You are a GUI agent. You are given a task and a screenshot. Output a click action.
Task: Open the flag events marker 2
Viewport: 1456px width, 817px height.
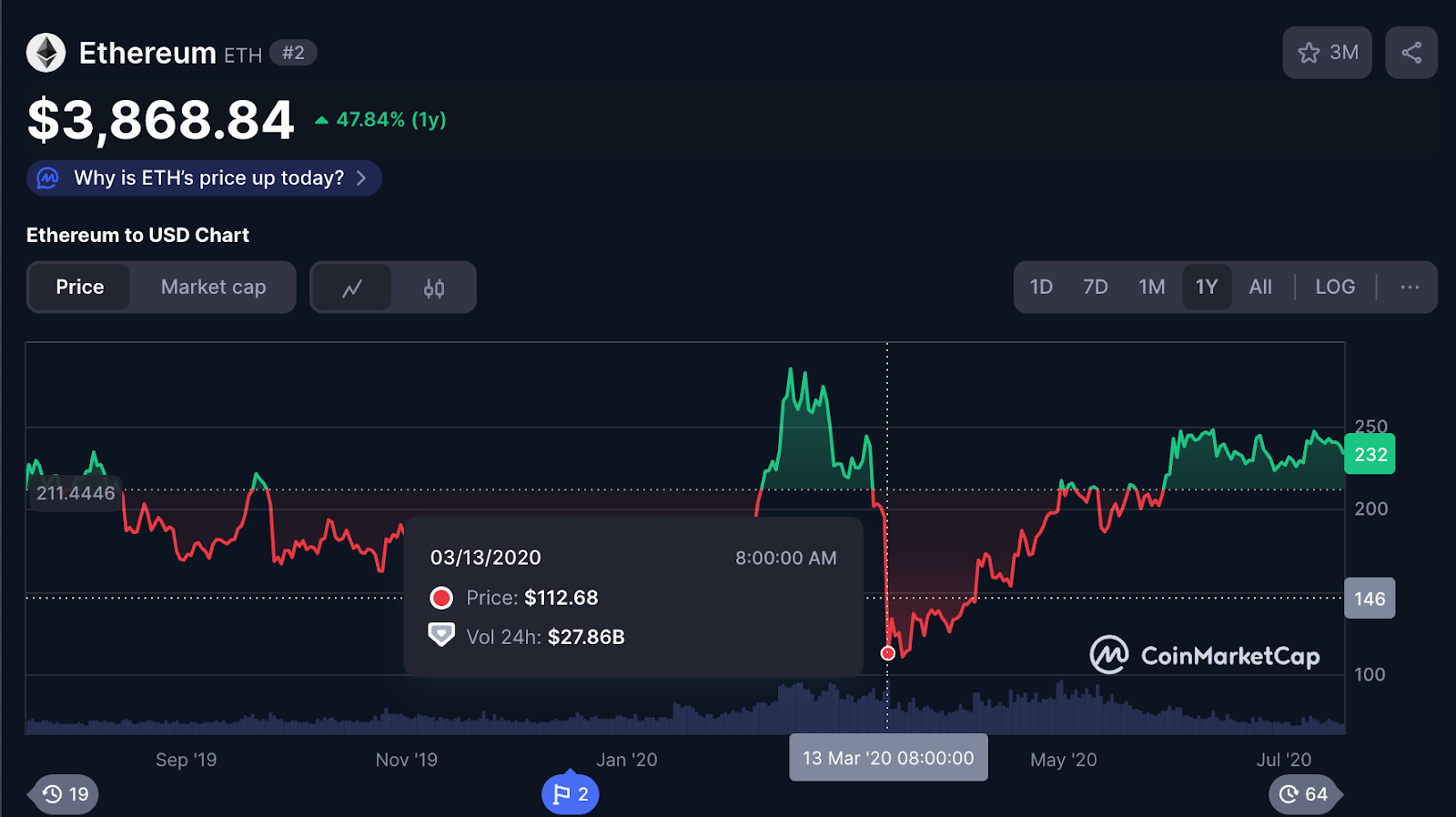point(571,794)
